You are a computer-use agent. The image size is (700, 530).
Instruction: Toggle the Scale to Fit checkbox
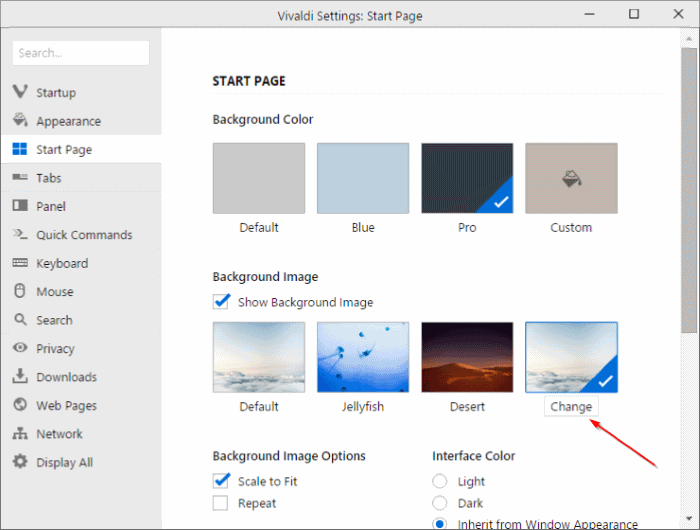(221, 481)
